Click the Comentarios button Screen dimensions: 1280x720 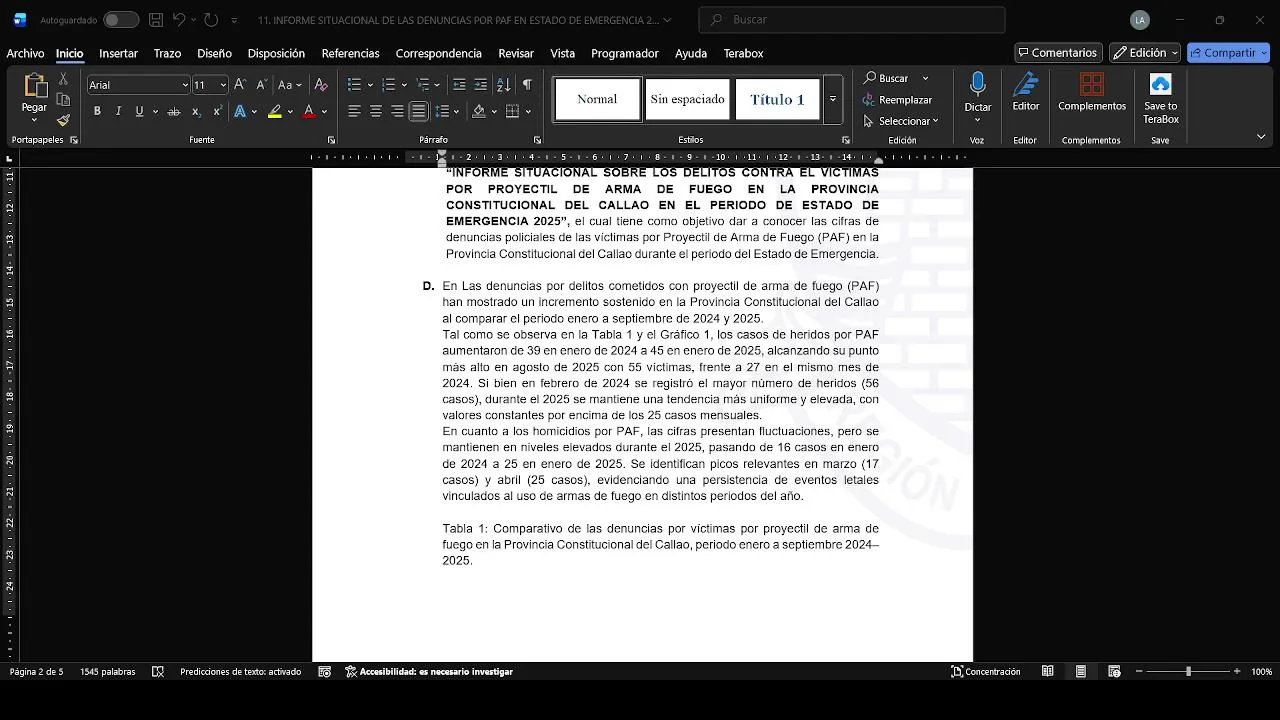click(x=1058, y=53)
